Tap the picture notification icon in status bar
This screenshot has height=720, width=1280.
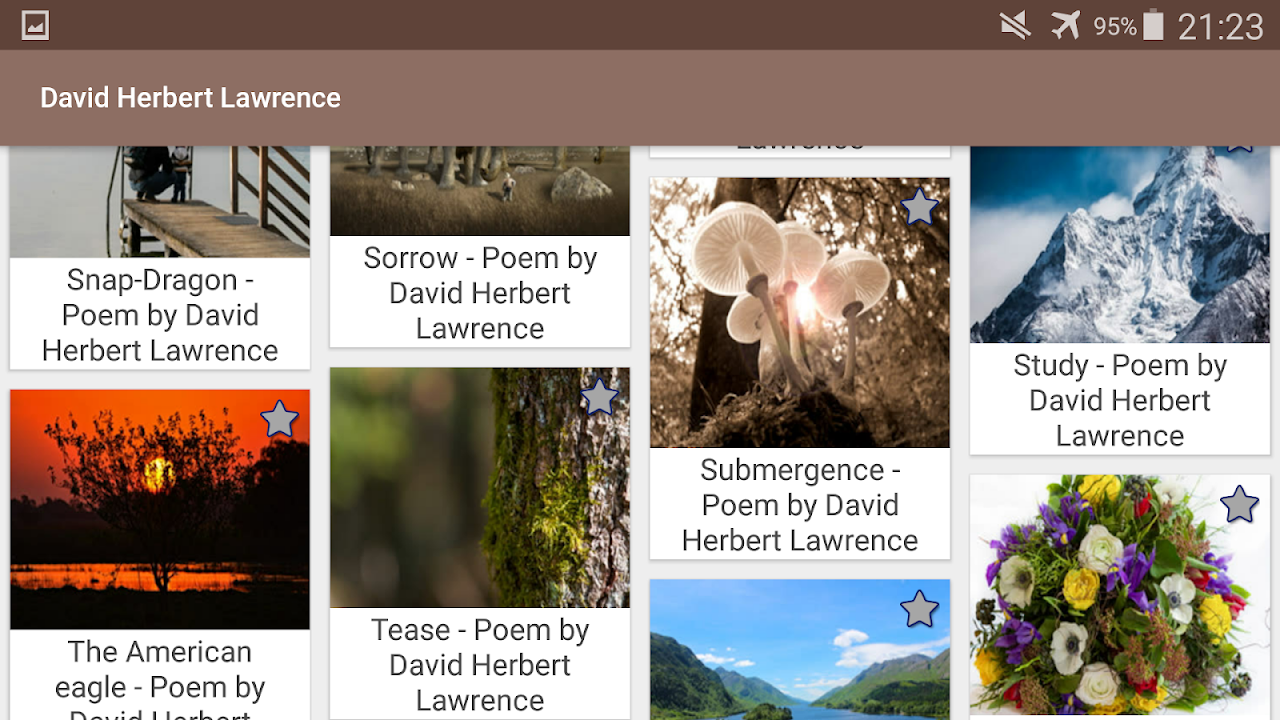coord(35,25)
